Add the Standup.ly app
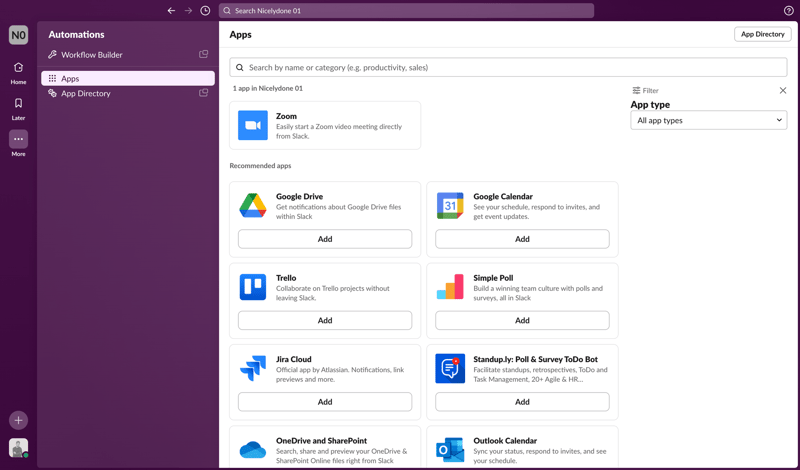This screenshot has height=470, width=800. (x=522, y=402)
